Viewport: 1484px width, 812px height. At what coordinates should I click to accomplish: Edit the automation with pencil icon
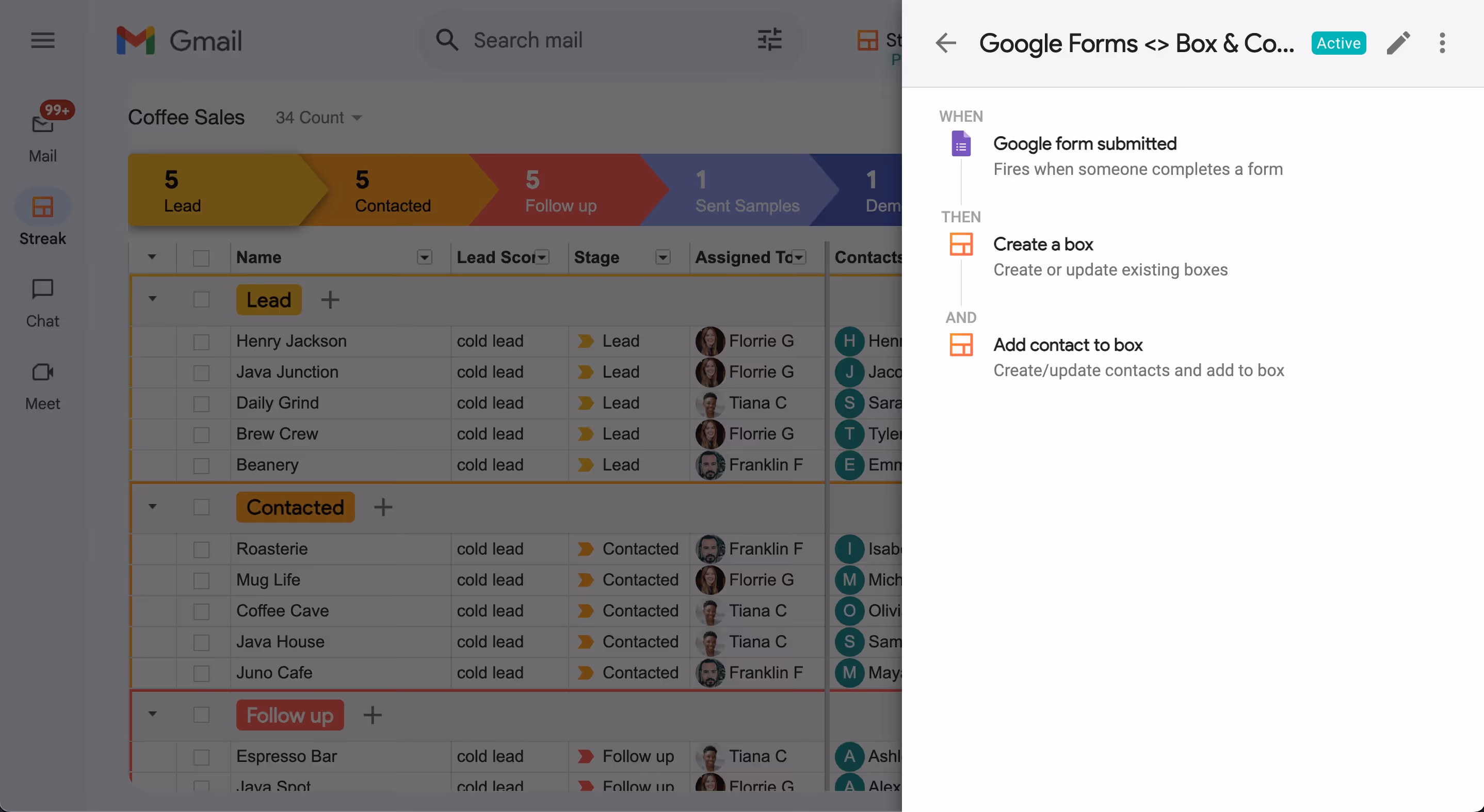tap(1398, 43)
